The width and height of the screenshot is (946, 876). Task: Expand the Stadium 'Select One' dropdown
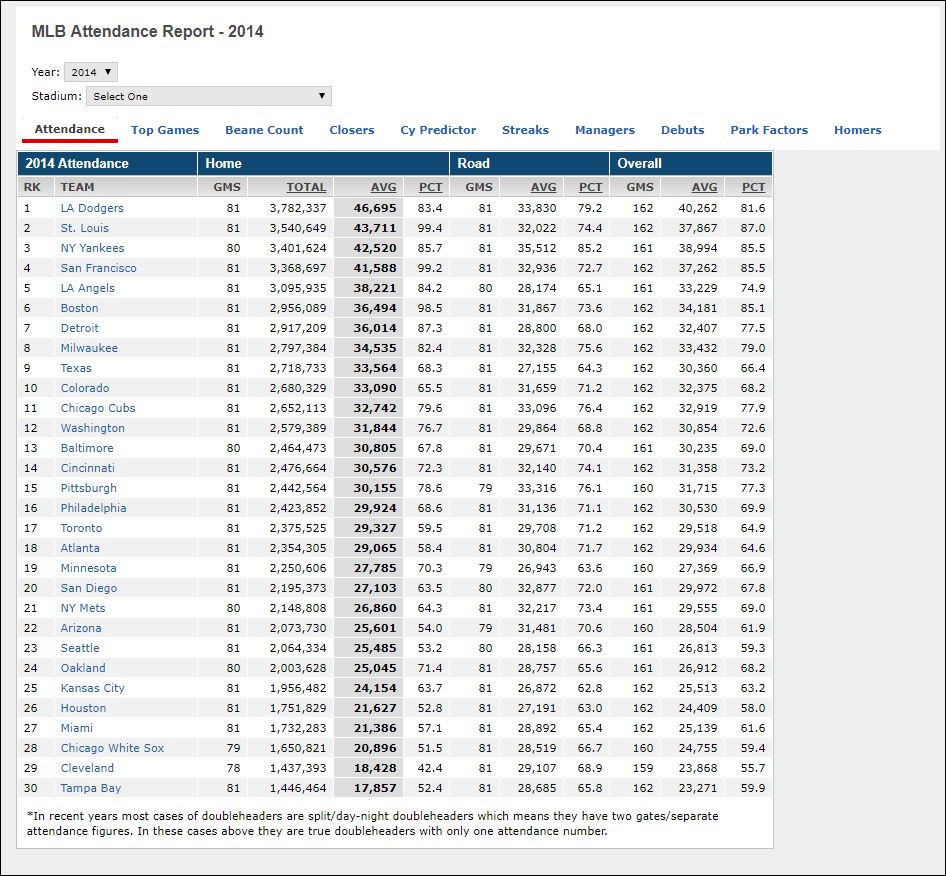tap(209, 96)
